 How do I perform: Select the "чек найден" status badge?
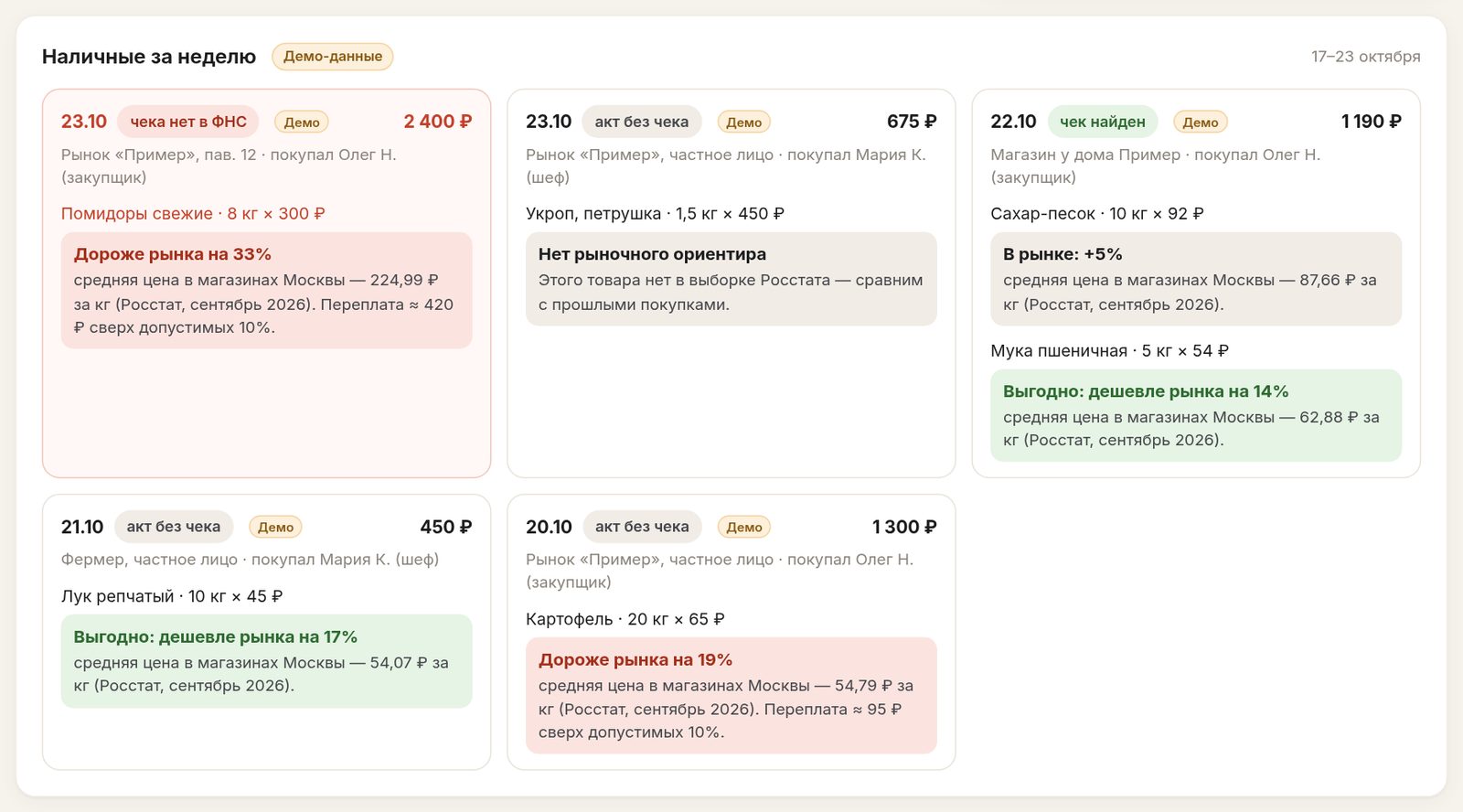(x=1103, y=122)
